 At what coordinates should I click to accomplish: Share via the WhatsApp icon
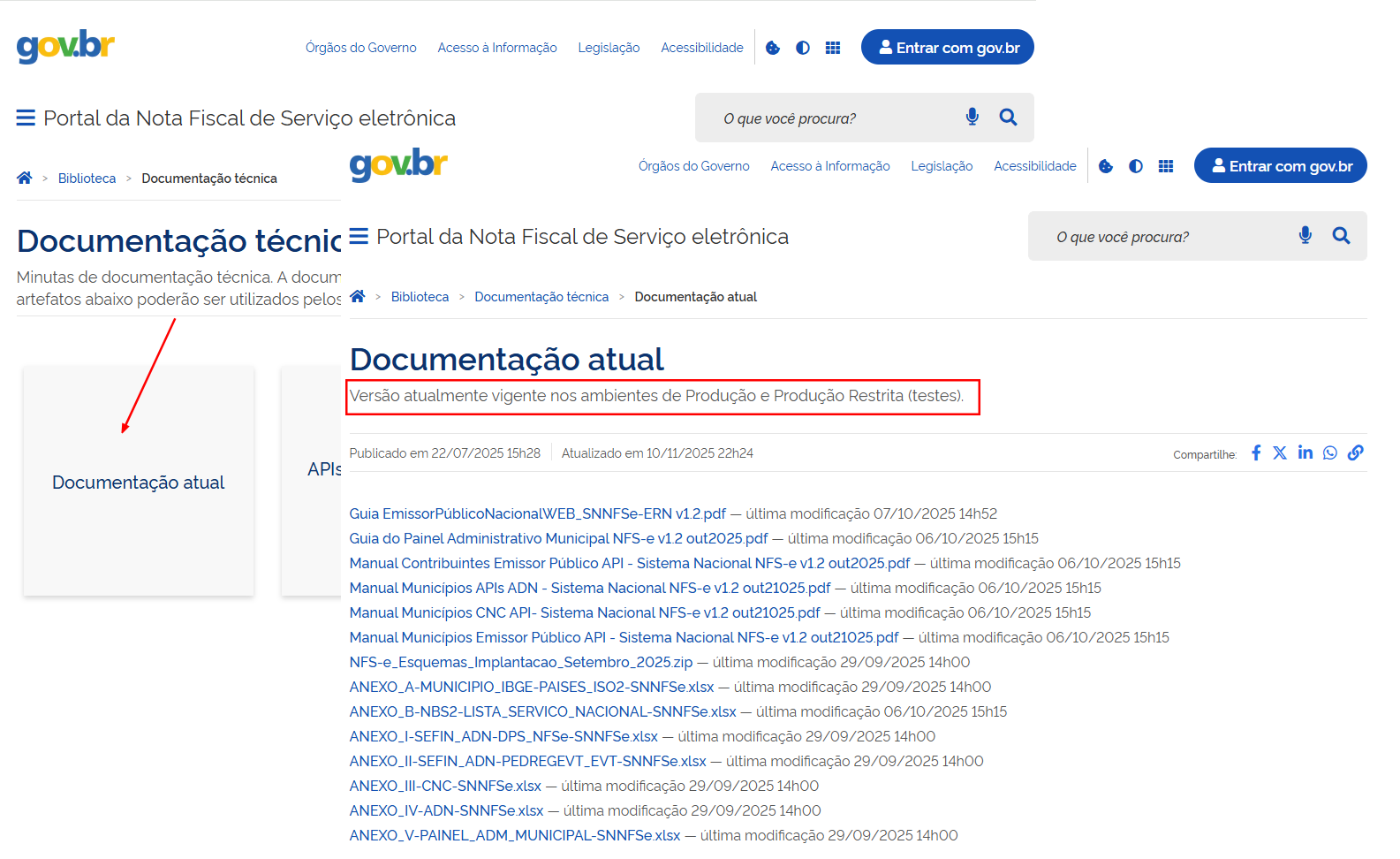pyautogui.click(x=1330, y=453)
